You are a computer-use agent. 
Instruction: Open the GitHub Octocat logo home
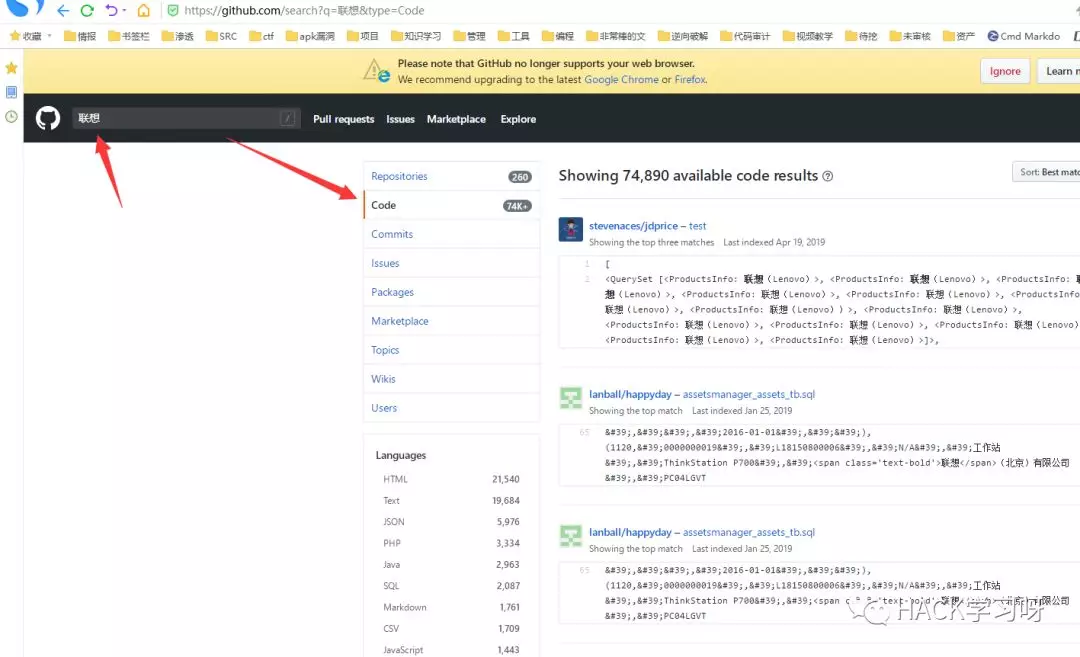(48, 118)
